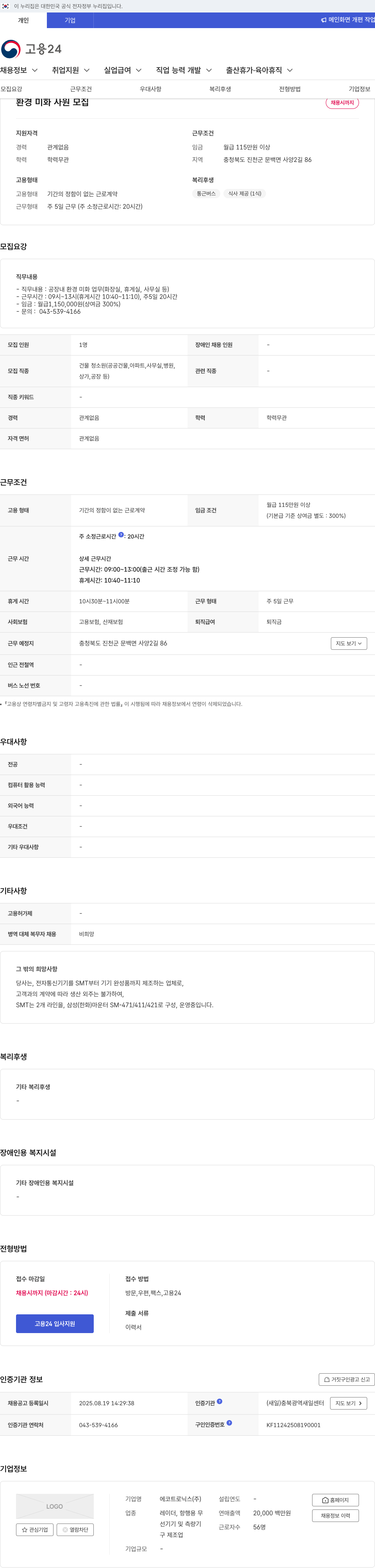Viewport: 375px width, 1568px height.
Task: Expand the 채용정보 menu
Action: [19, 71]
